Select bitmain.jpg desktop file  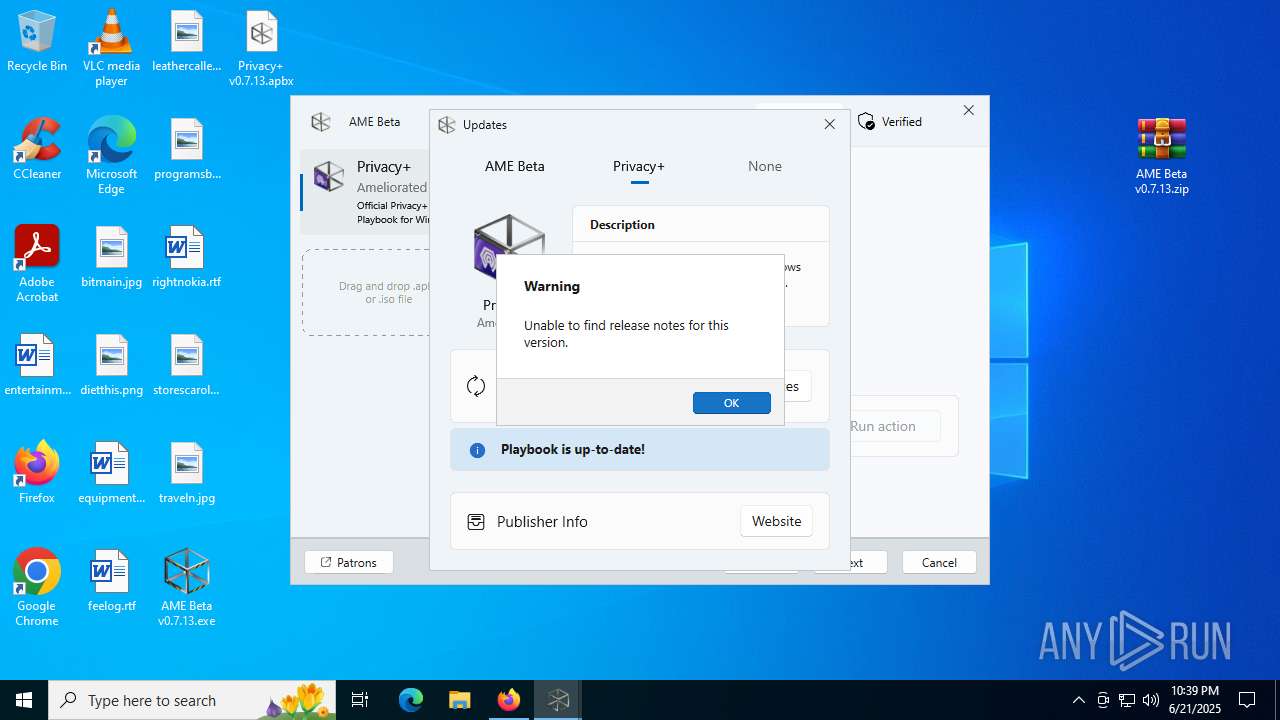(x=111, y=258)
